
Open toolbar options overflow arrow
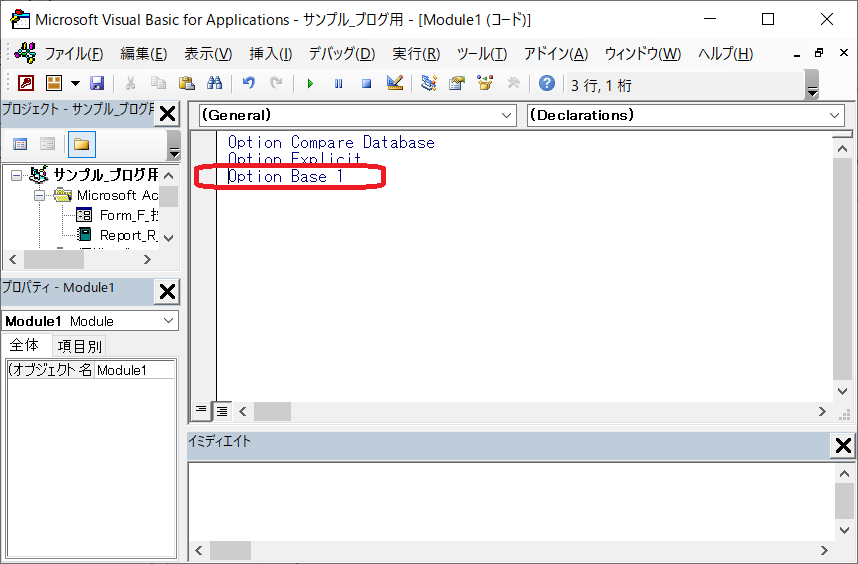[x=813, y=86]
